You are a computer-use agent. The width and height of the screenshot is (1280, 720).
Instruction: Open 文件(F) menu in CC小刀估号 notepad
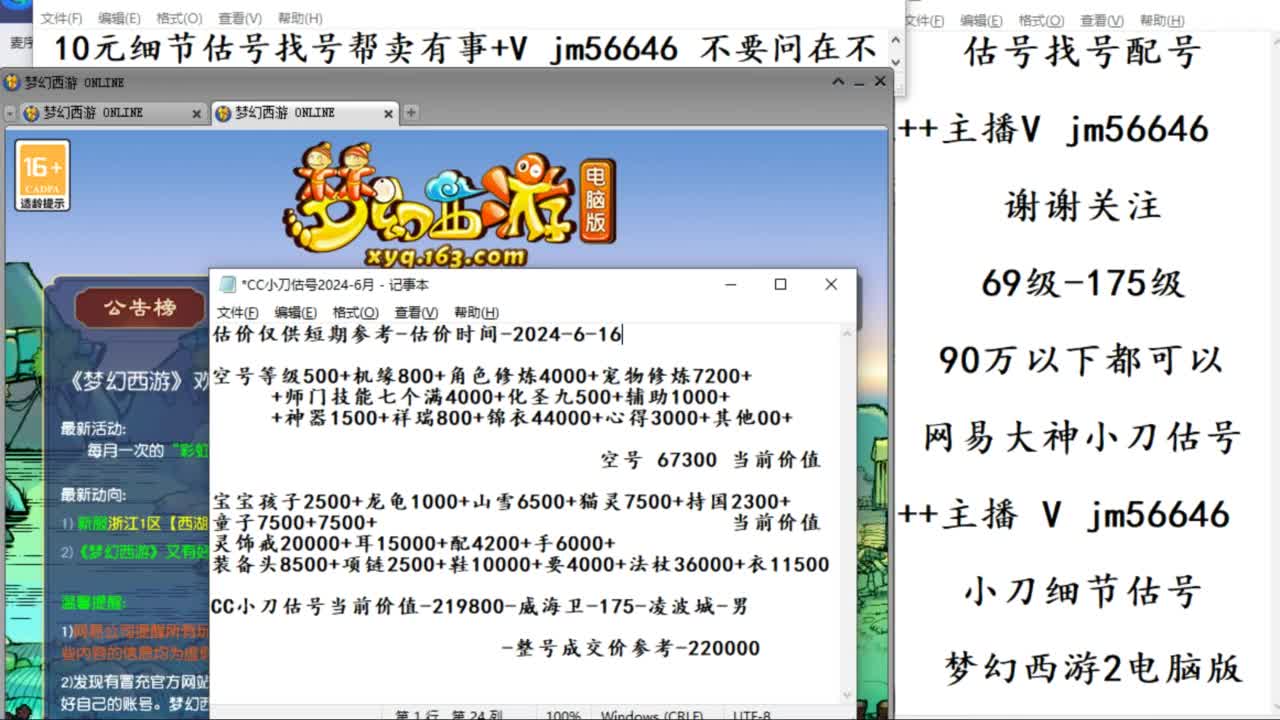pos(237,313)
